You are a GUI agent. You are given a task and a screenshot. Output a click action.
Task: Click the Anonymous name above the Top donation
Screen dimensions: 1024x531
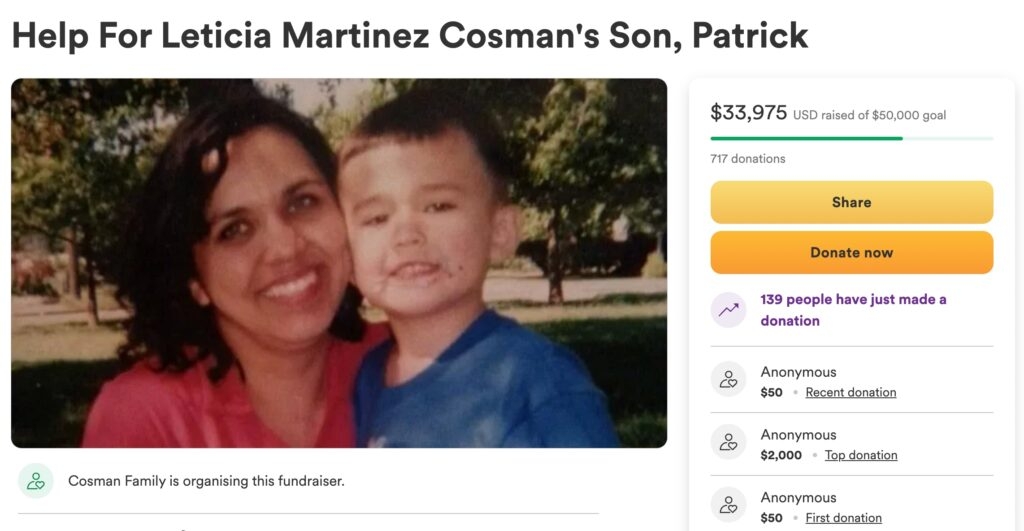[798, 435]
